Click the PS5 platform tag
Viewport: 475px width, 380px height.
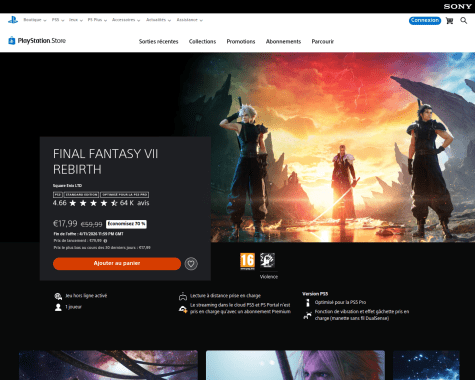coord(58,195)
